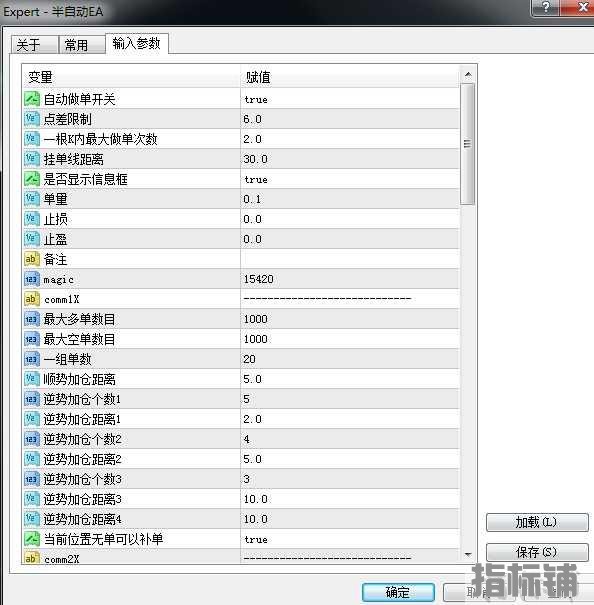
Task: Click the integer icon beside magic
Action: click(x=32, y=279)
